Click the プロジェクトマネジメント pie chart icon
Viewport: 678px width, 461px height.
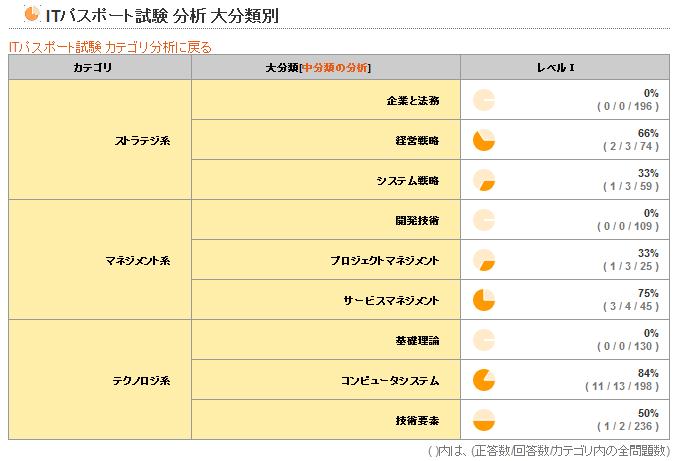pos(484,260)
